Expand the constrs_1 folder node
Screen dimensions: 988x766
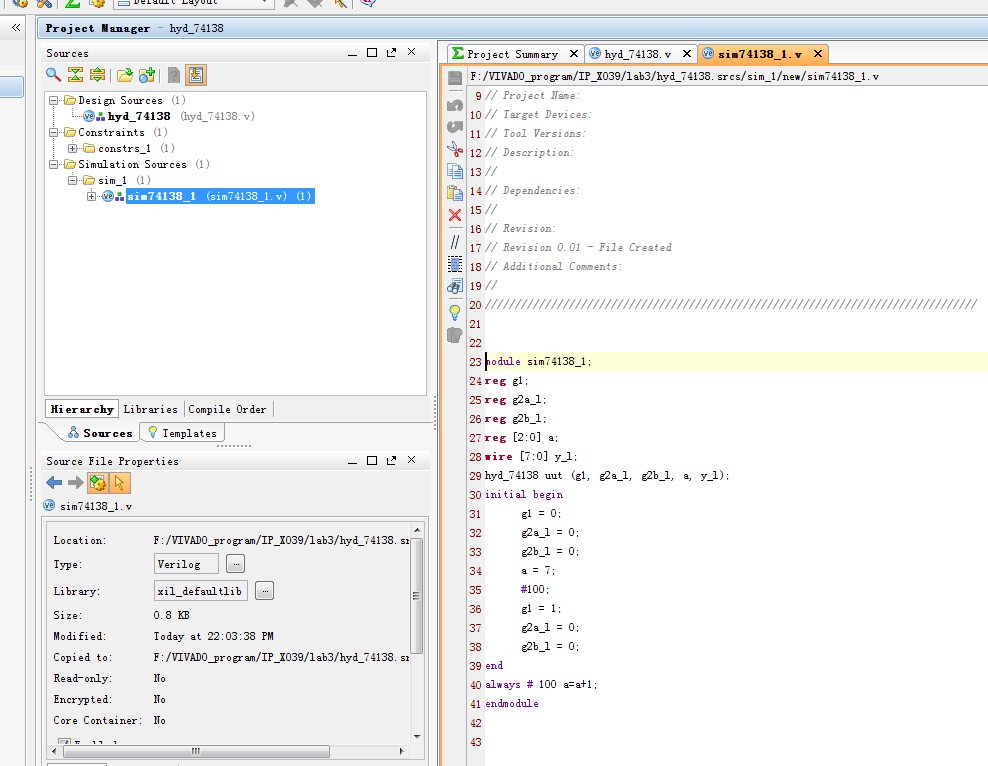point(73,149)
